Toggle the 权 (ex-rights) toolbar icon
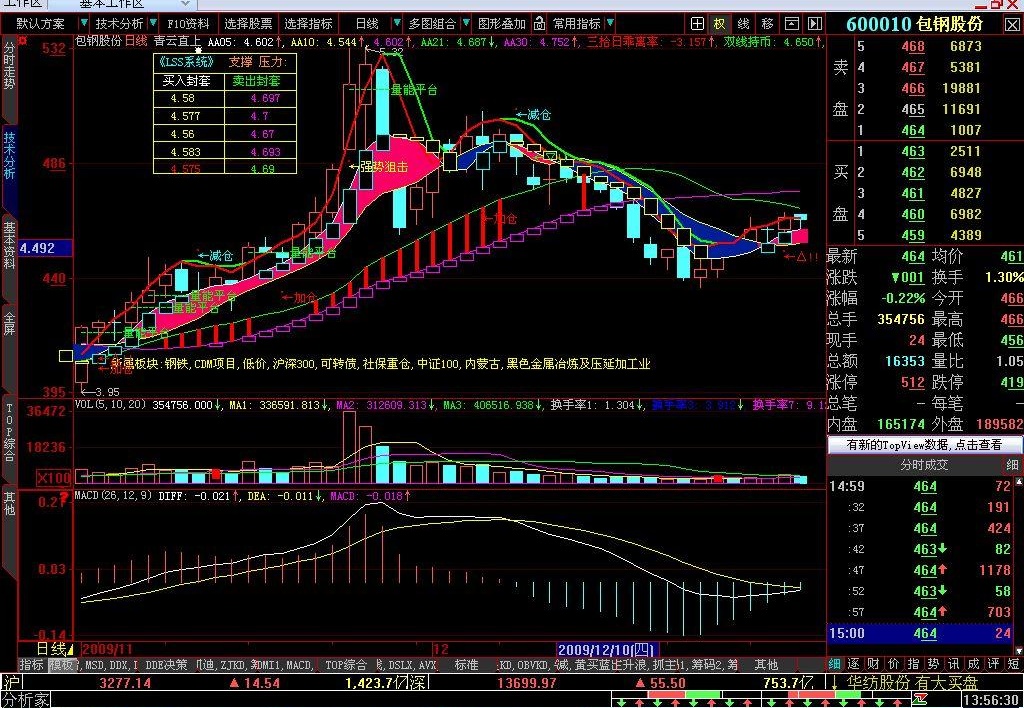Image resolution: width=1024 pixels, height=708 pixels. [x=720, y=24]
